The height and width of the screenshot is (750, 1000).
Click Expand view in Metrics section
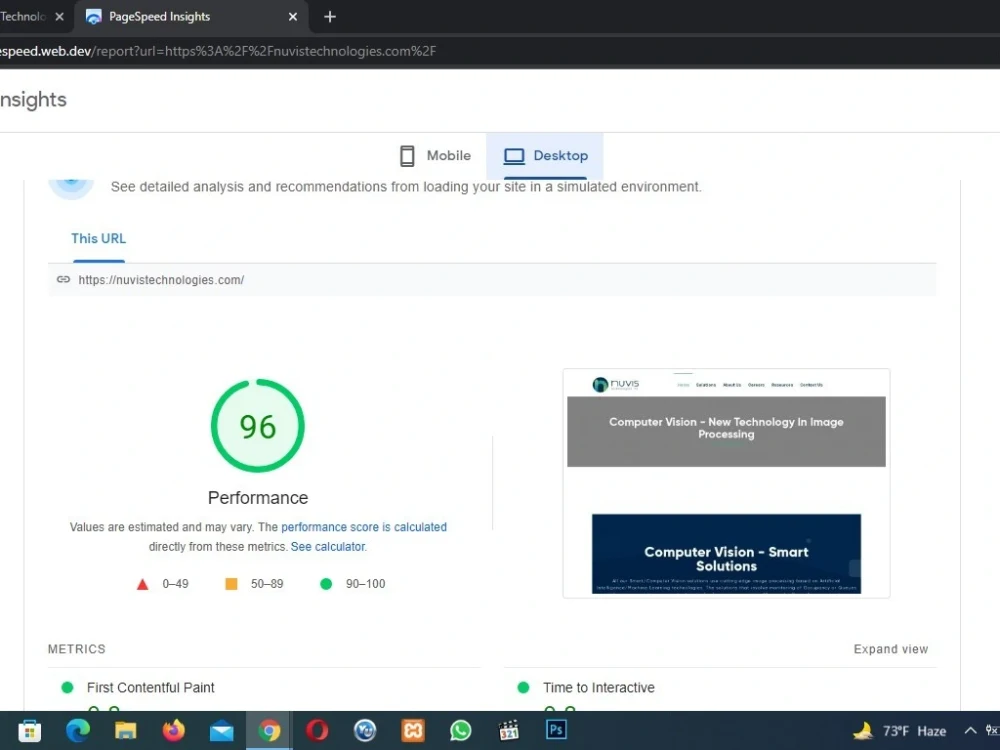[x=890, y=649]
